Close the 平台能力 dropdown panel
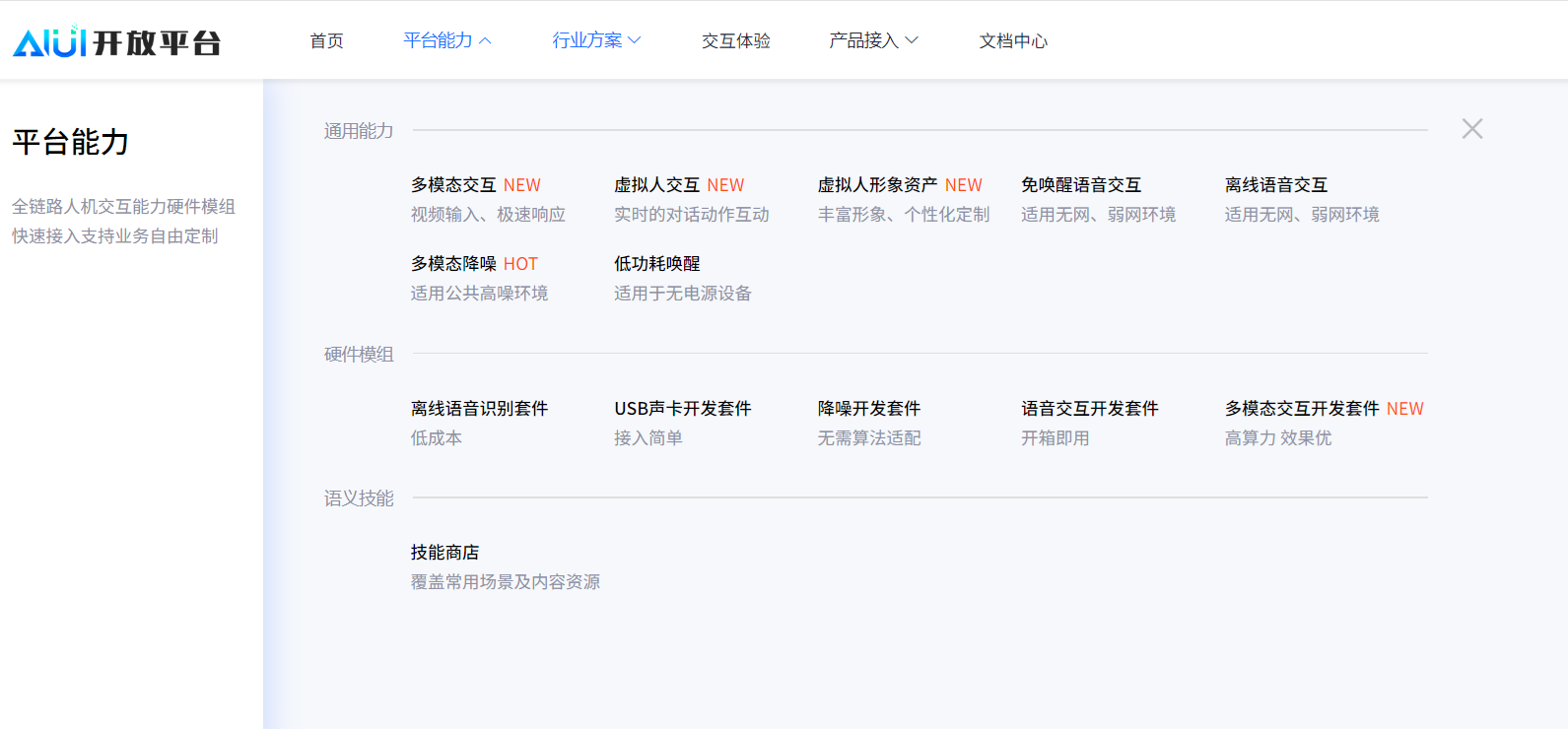The image size is (1568, 729). (1471, 129)
